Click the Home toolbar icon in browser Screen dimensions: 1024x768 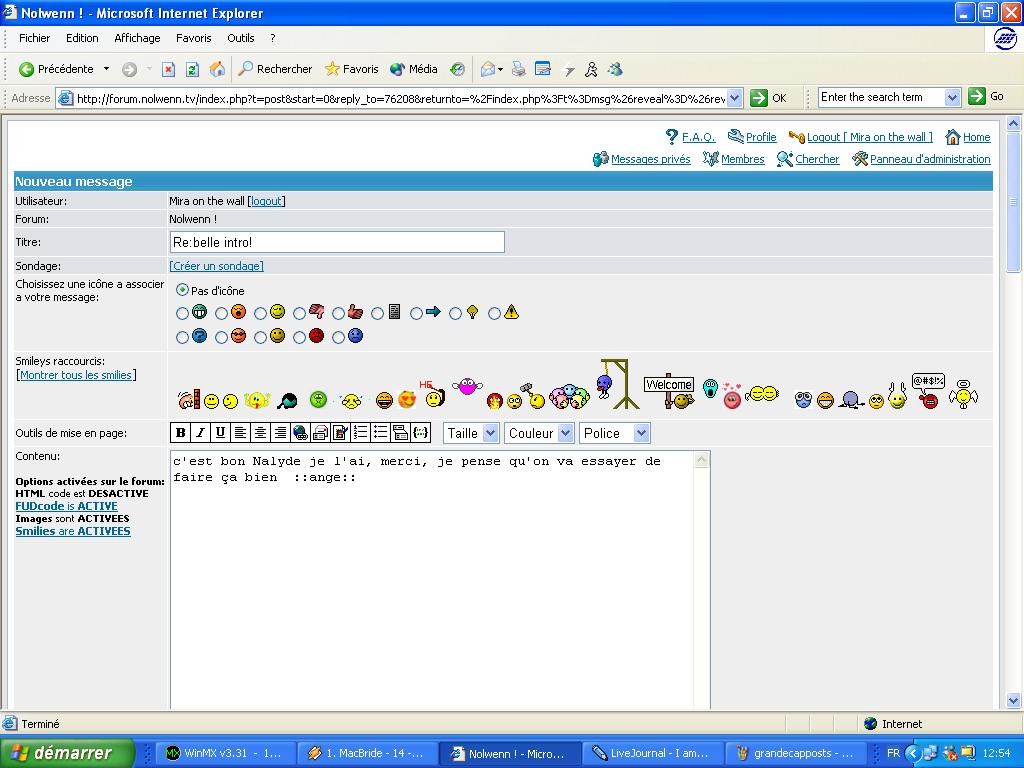pyautogui.click(x=217, y=69)
